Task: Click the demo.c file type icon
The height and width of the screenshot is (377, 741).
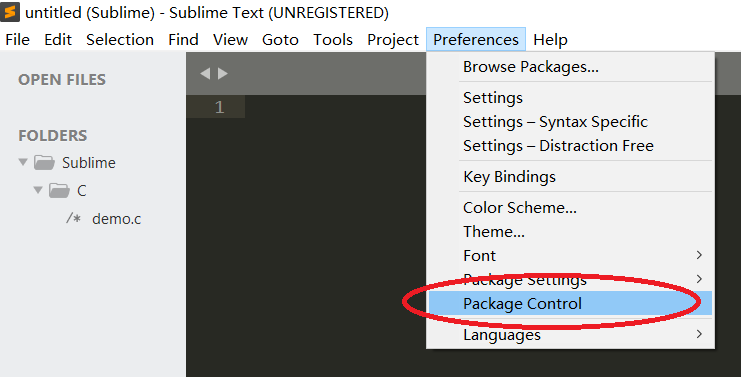Action: (x=73, y=218)
